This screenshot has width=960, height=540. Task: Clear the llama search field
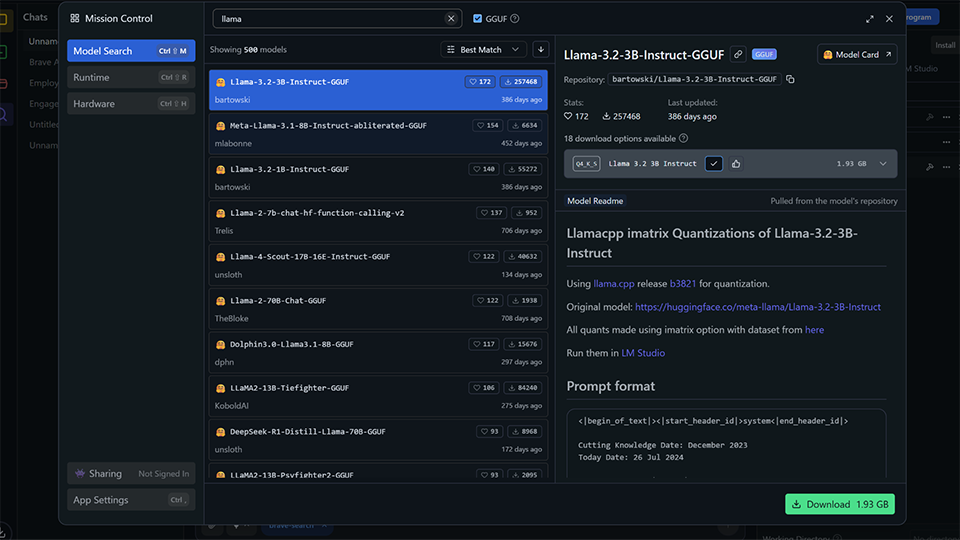(x=451, y=18)
